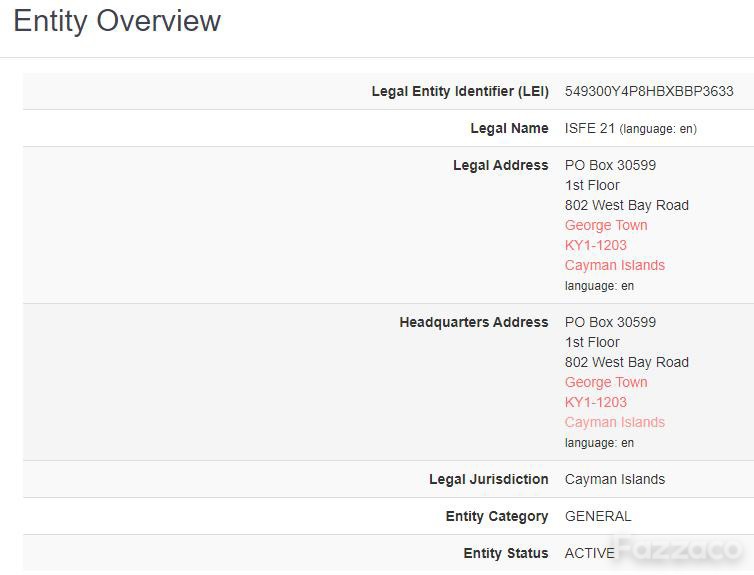Click the GENERAL category value

coord(598,516)
